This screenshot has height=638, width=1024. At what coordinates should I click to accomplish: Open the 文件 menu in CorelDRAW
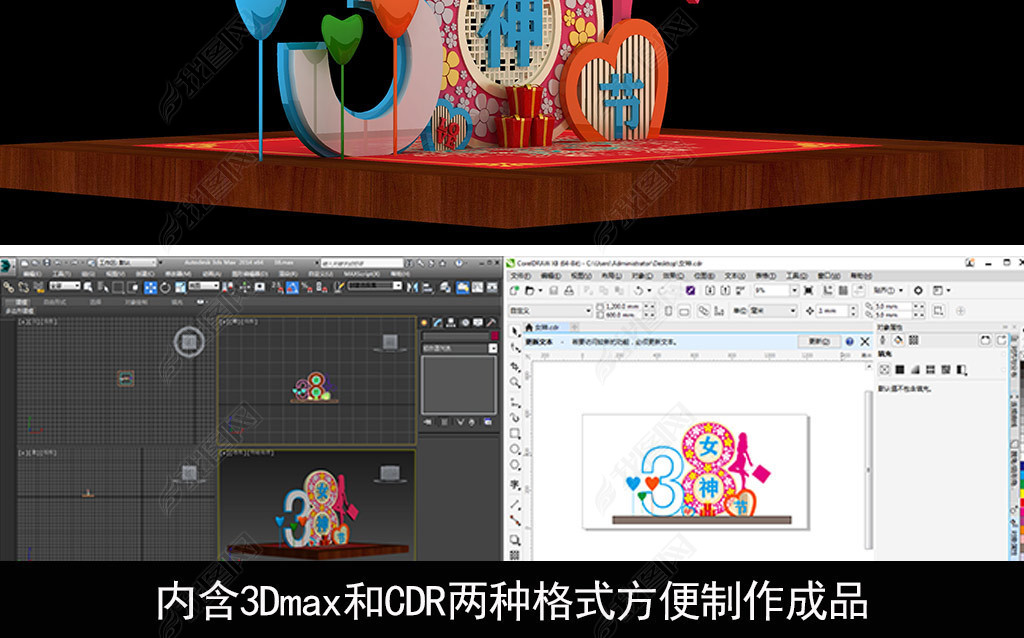(520, 276)
